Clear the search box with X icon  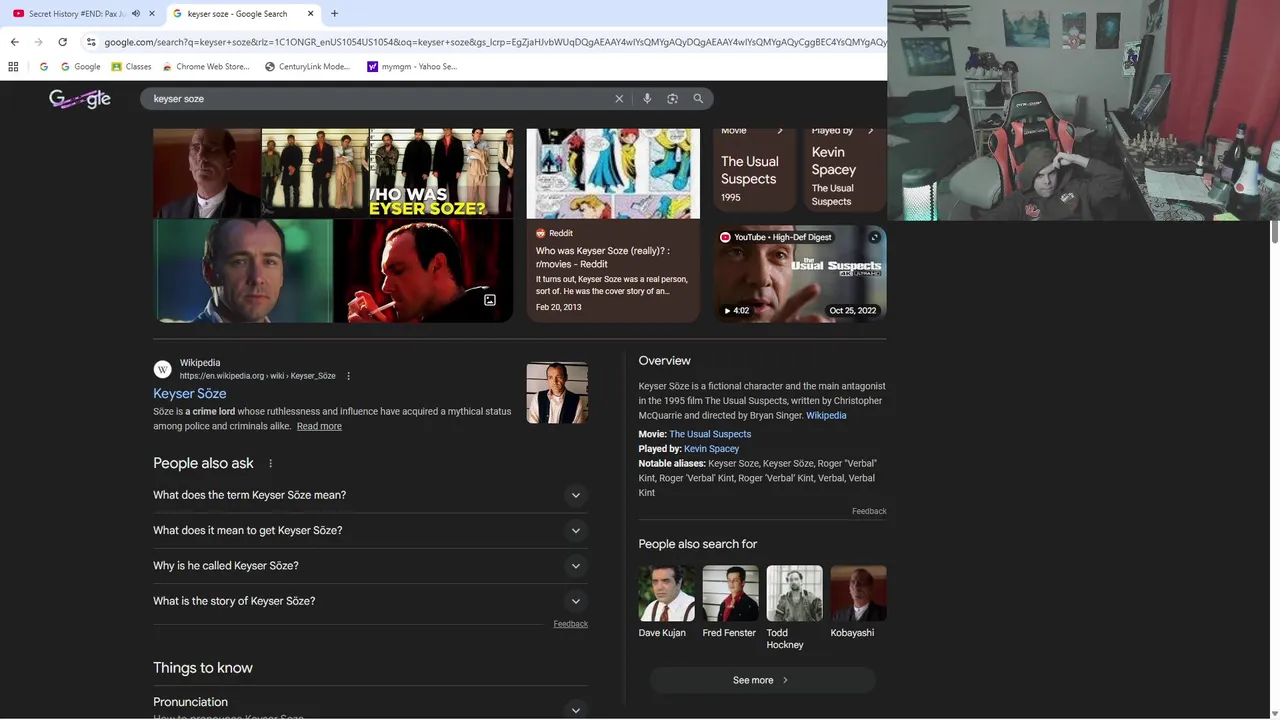[x=619, y=99]
